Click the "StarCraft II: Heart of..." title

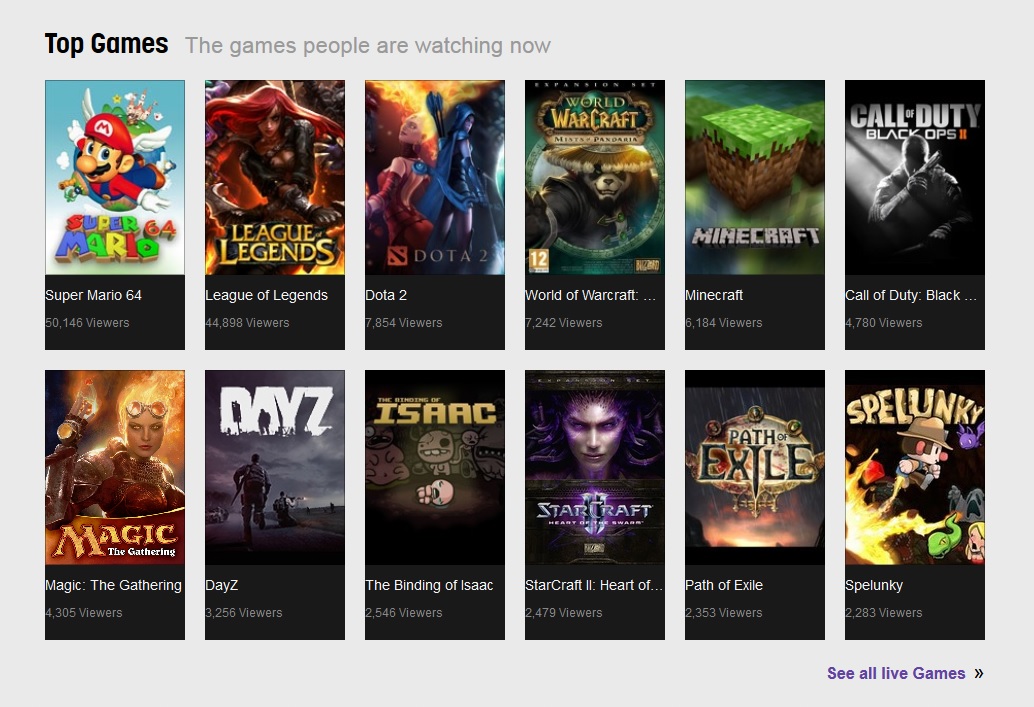[593, 585]
